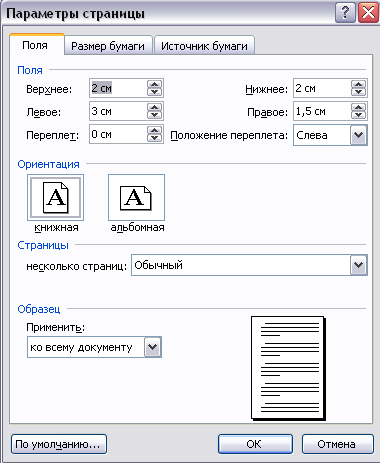Viewport: 380px width, 463px height.
Task: Click the page preview sample thumbnail
Action: pos(288,368)
